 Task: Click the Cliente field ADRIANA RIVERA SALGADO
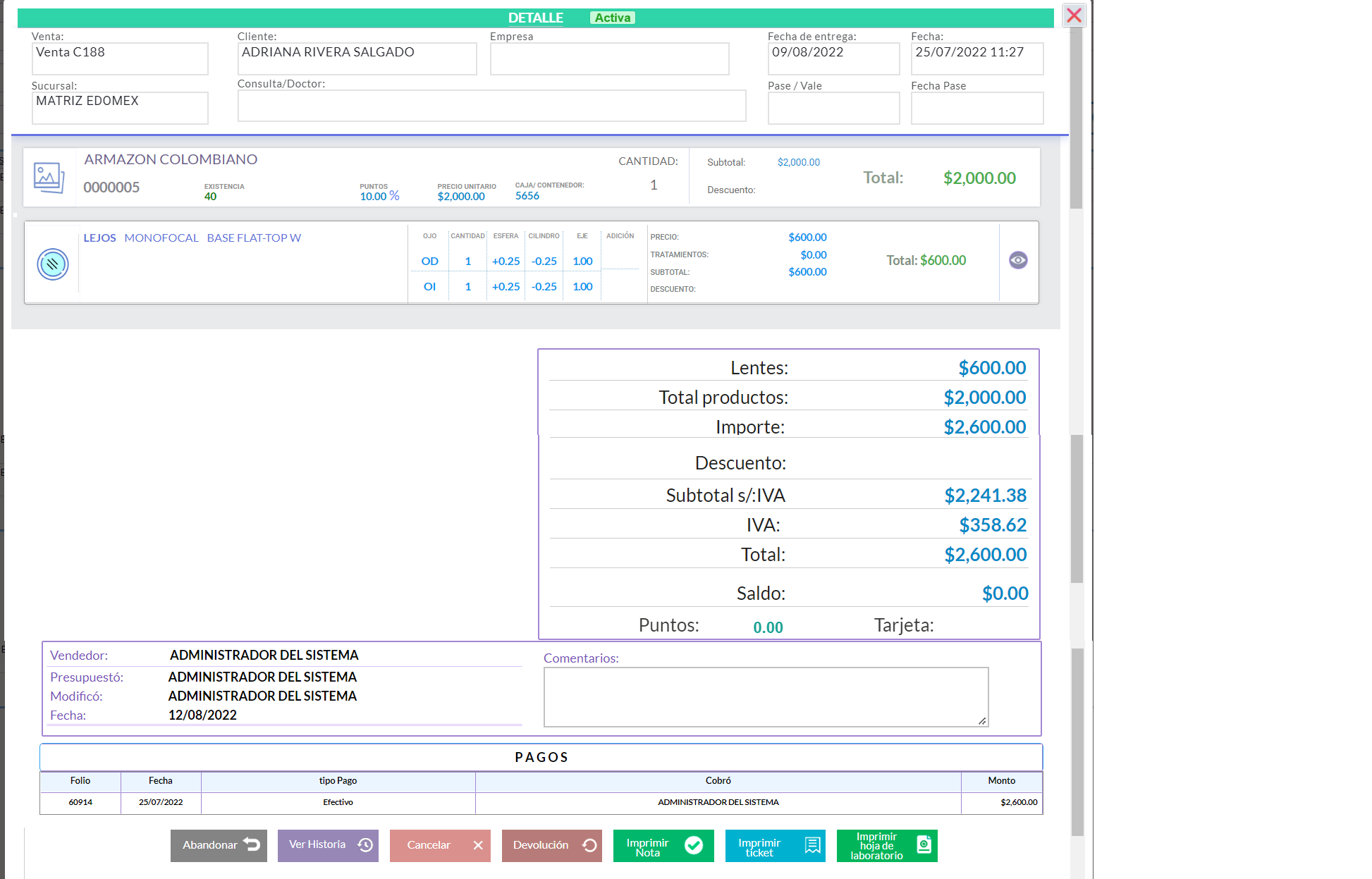[357, 59]
